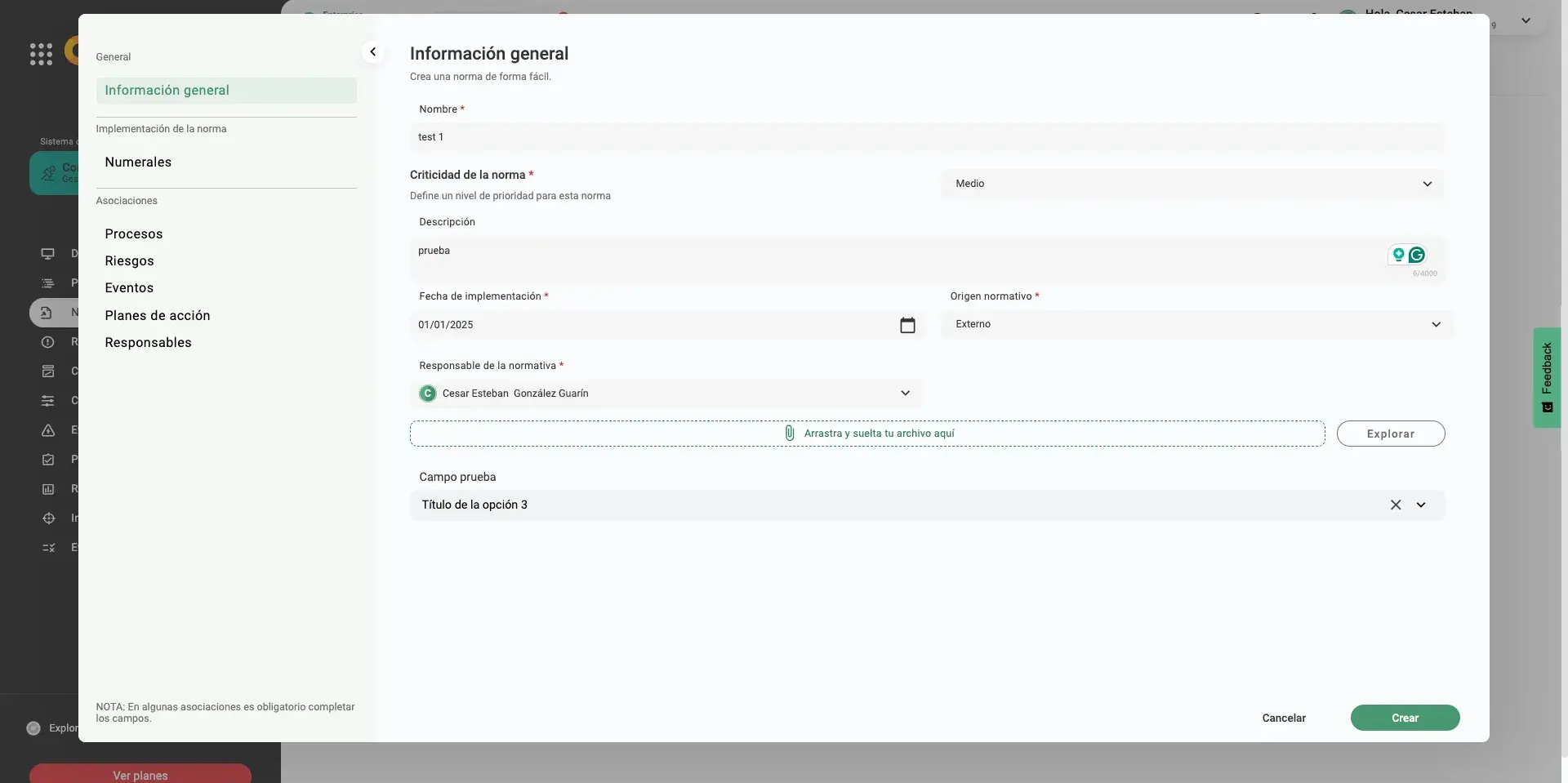Open the apps grid launcher icon

[x=41, y=54]
